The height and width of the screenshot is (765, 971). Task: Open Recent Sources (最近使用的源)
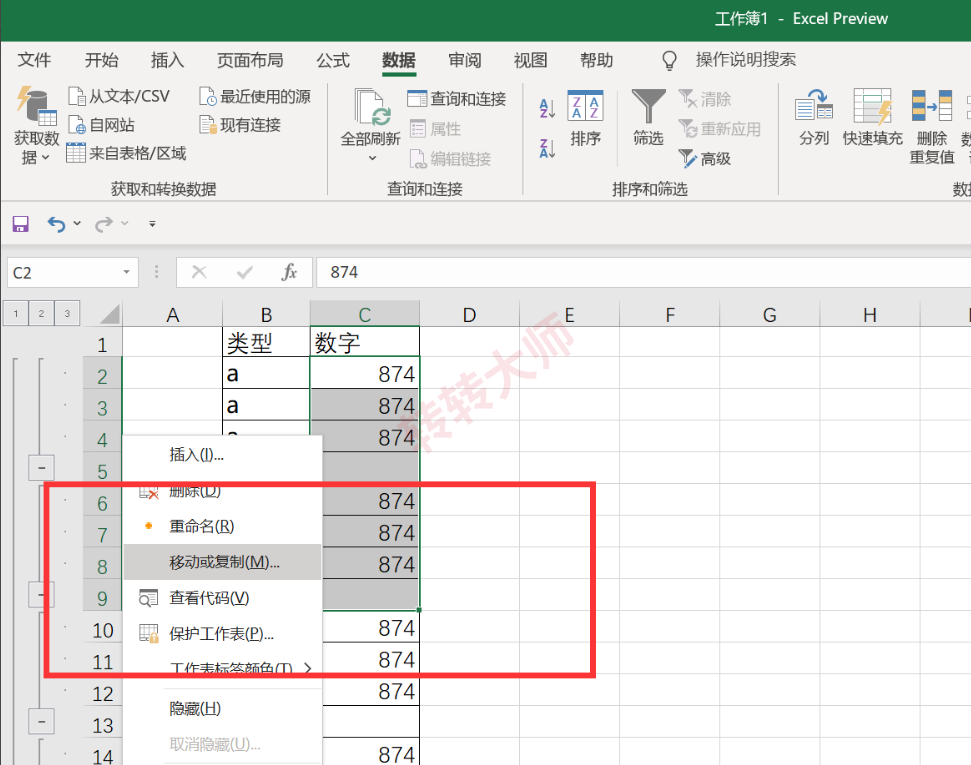point(255,96)
